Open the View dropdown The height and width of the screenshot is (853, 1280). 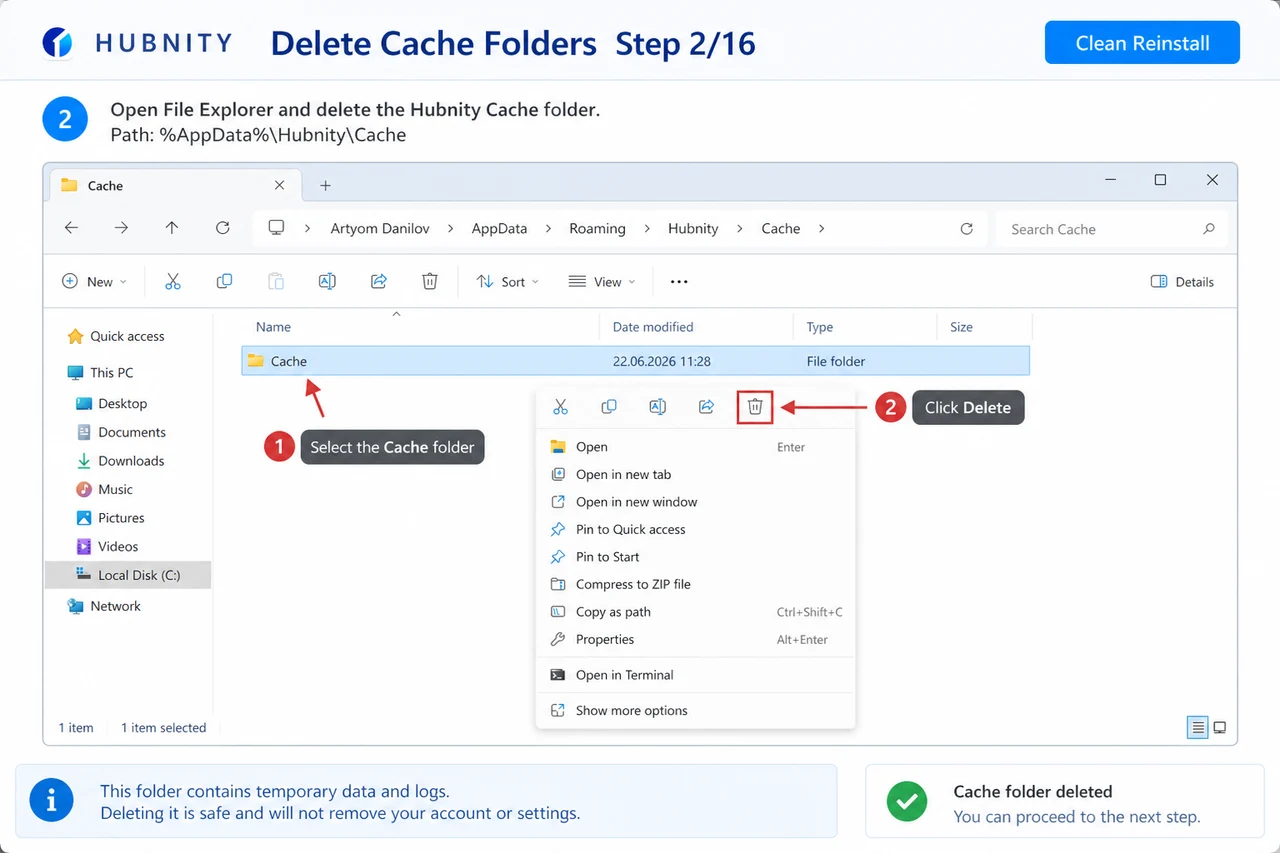coord(602,282)
